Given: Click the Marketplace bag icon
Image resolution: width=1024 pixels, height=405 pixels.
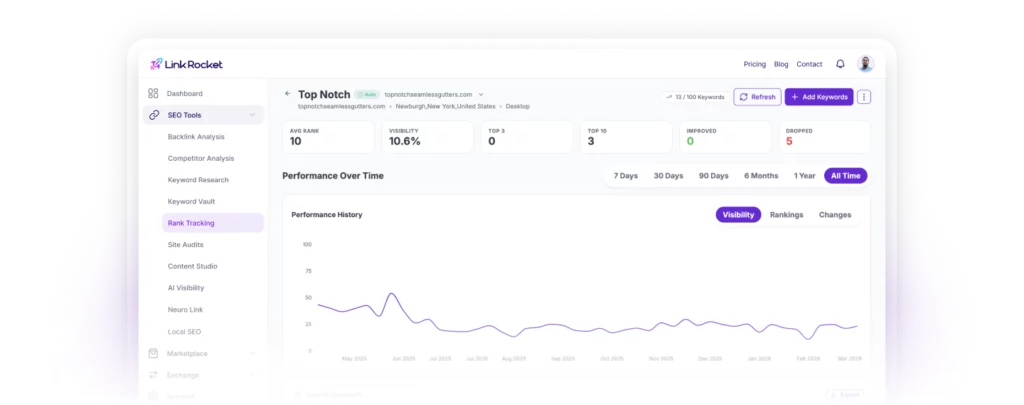Looking at the screenshot, I should tap(153, 353).
